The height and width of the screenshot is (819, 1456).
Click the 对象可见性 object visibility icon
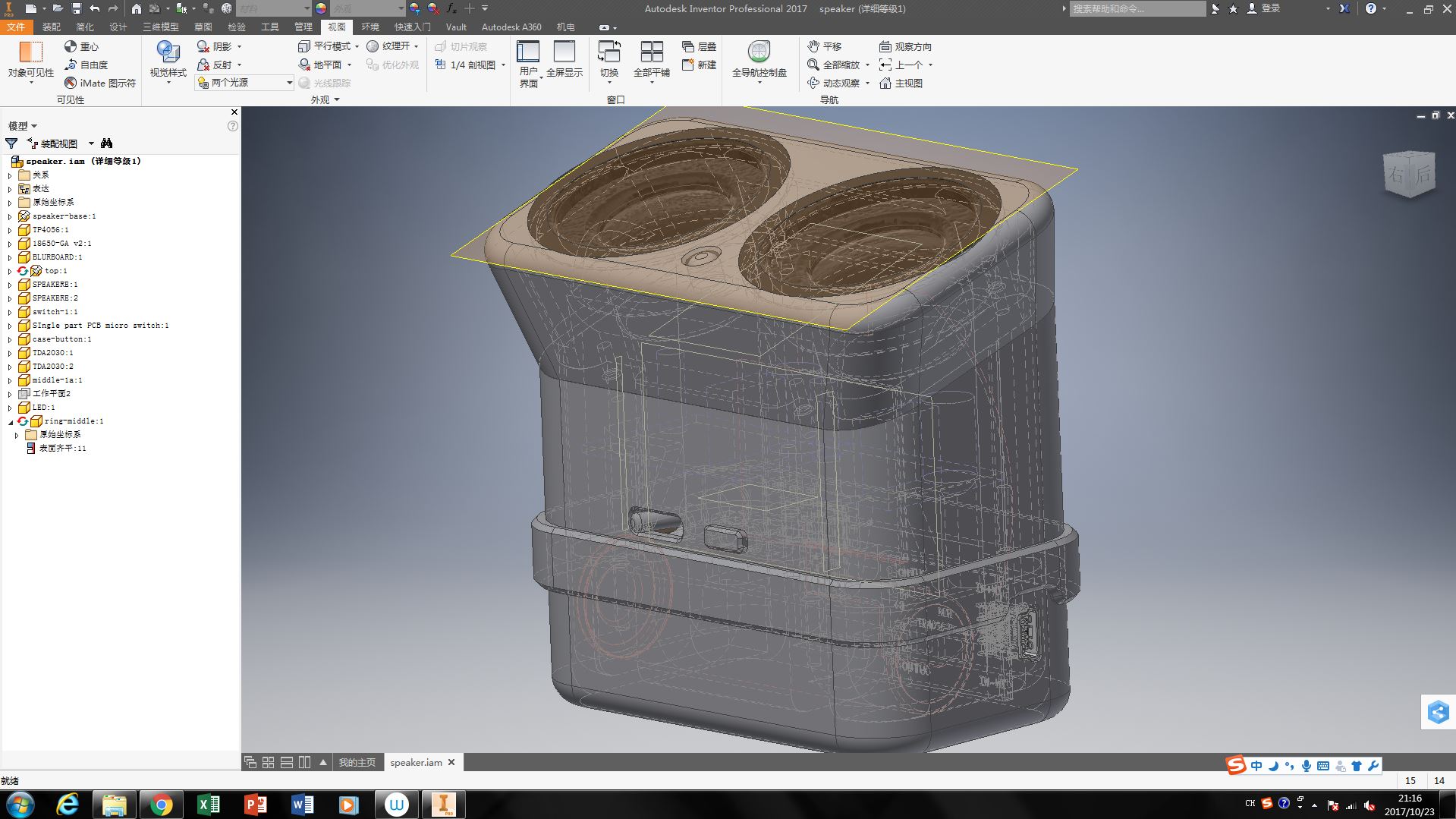(x=30, y=52)
